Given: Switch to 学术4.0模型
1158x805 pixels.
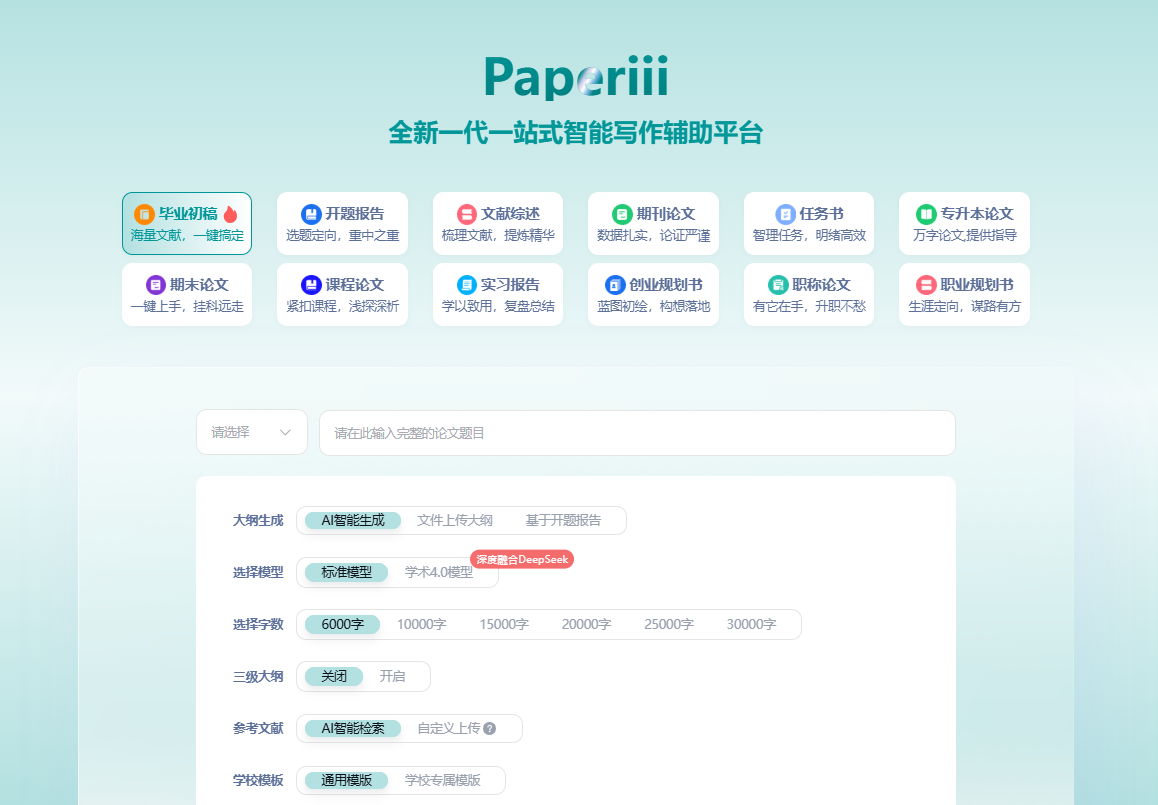Looking at the screenshot, I should click(439, 572).
